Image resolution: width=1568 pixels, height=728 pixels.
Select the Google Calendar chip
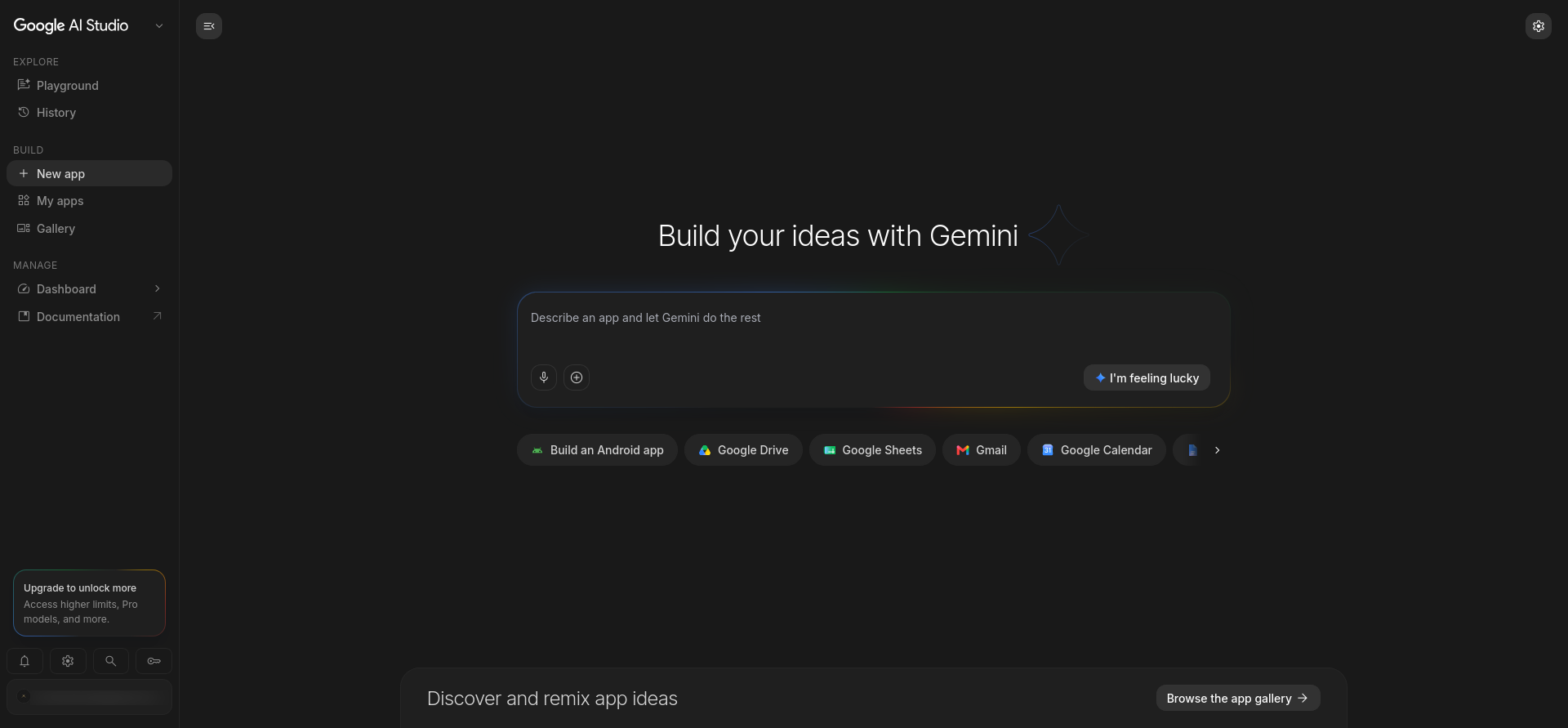click(x=1097, y=450)
